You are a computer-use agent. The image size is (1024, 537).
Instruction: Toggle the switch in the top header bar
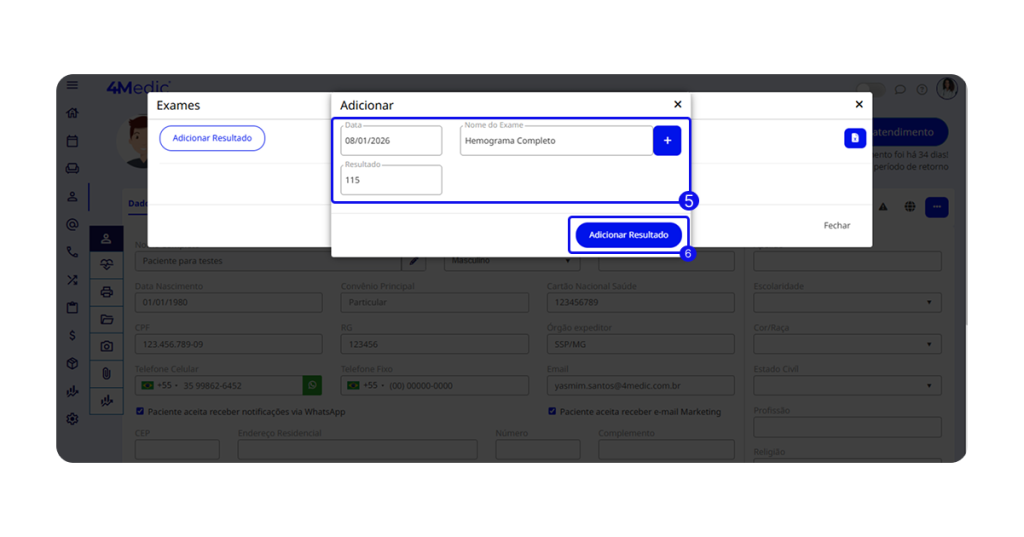[870, 89]
